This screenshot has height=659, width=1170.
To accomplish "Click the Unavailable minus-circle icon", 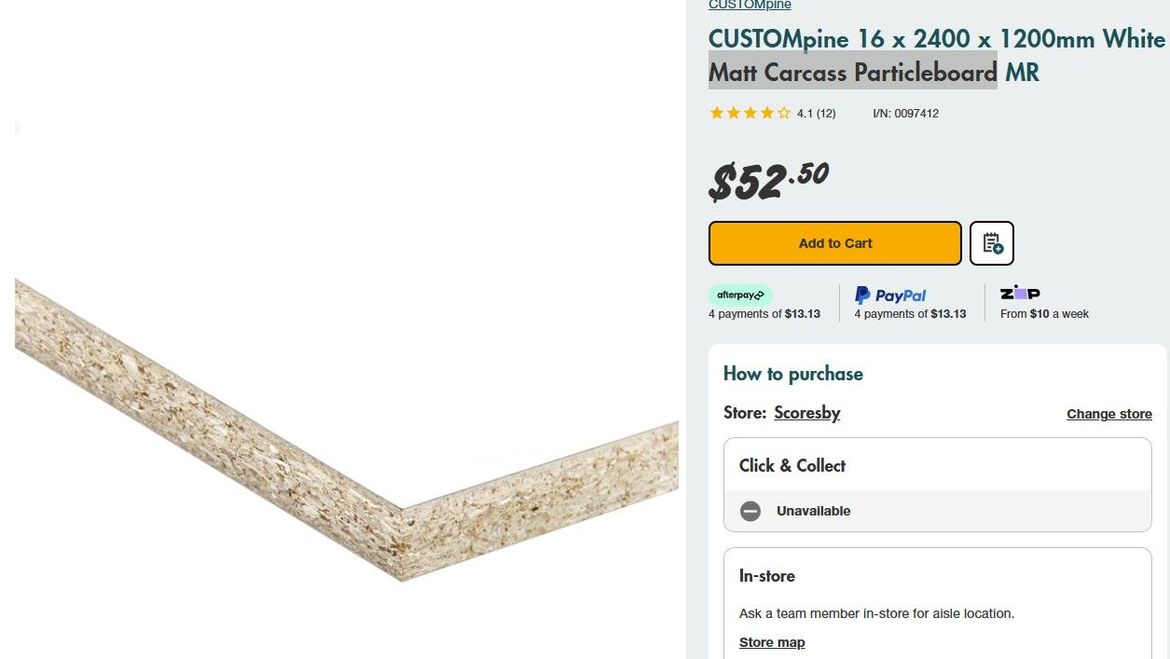I will (x=750, y=510).
